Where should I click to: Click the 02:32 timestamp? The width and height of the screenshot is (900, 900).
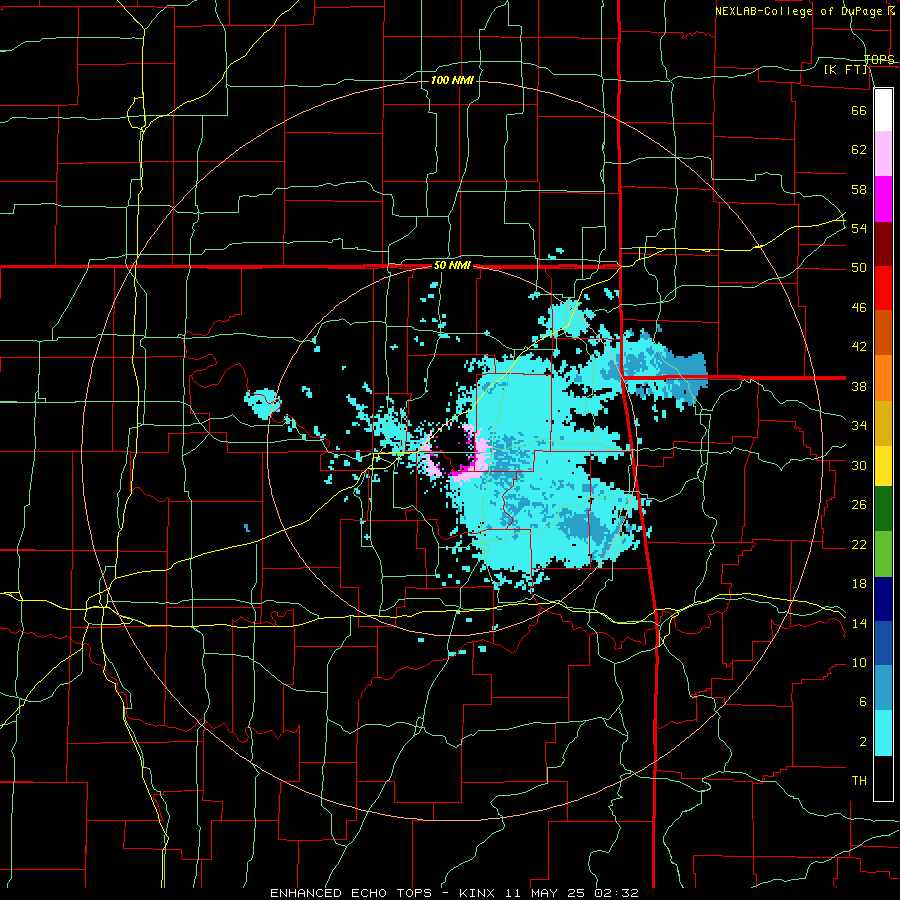click(x=617, y=893)
